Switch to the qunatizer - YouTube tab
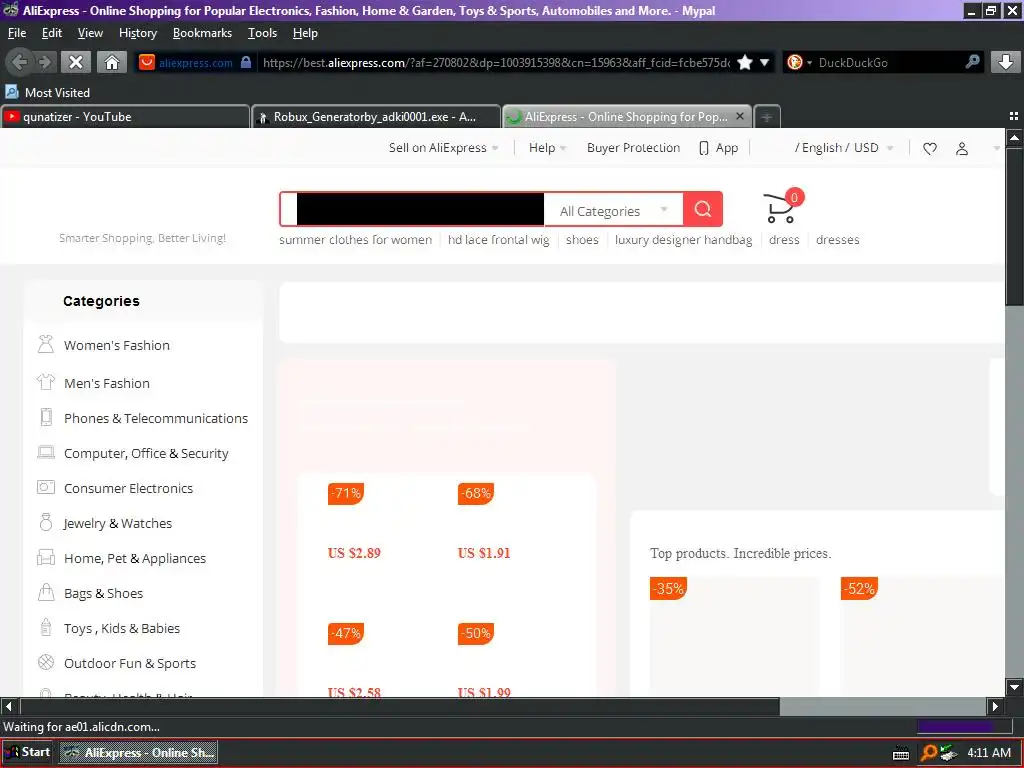 125,117
